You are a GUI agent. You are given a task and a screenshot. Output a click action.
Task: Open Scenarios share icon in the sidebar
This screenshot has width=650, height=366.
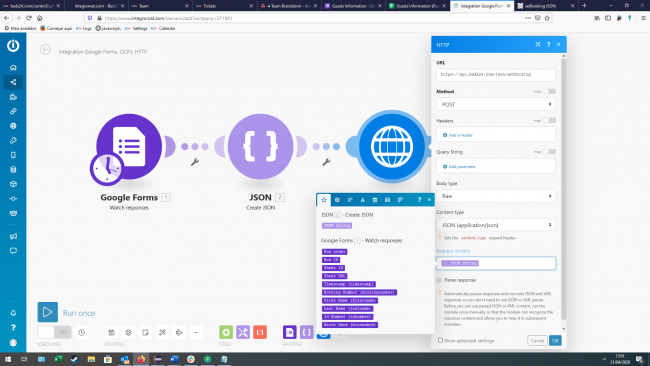click(x=13, y=82)
